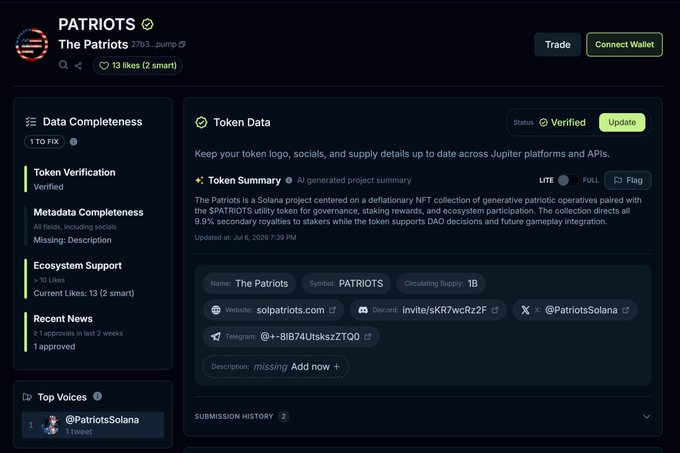Screen dimensions: 680x453
Task: Click the Discord logo icon
Action: point(363,310)
